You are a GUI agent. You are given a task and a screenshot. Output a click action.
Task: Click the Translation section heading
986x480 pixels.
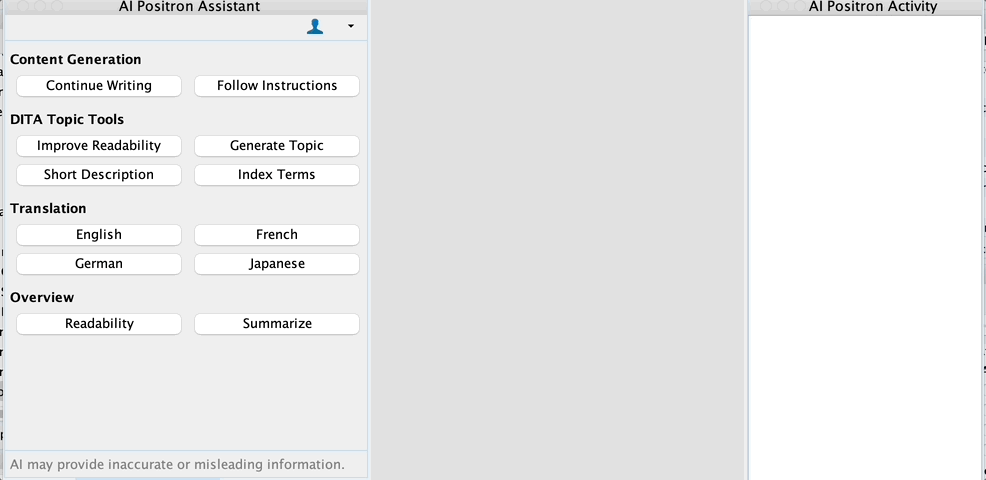click(48, 209)
